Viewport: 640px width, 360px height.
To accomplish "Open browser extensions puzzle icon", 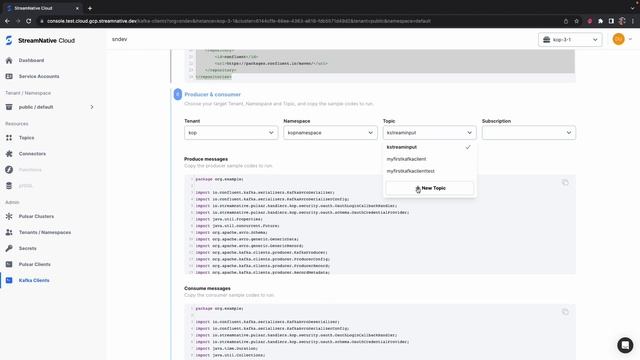I will tap(600, 21).
